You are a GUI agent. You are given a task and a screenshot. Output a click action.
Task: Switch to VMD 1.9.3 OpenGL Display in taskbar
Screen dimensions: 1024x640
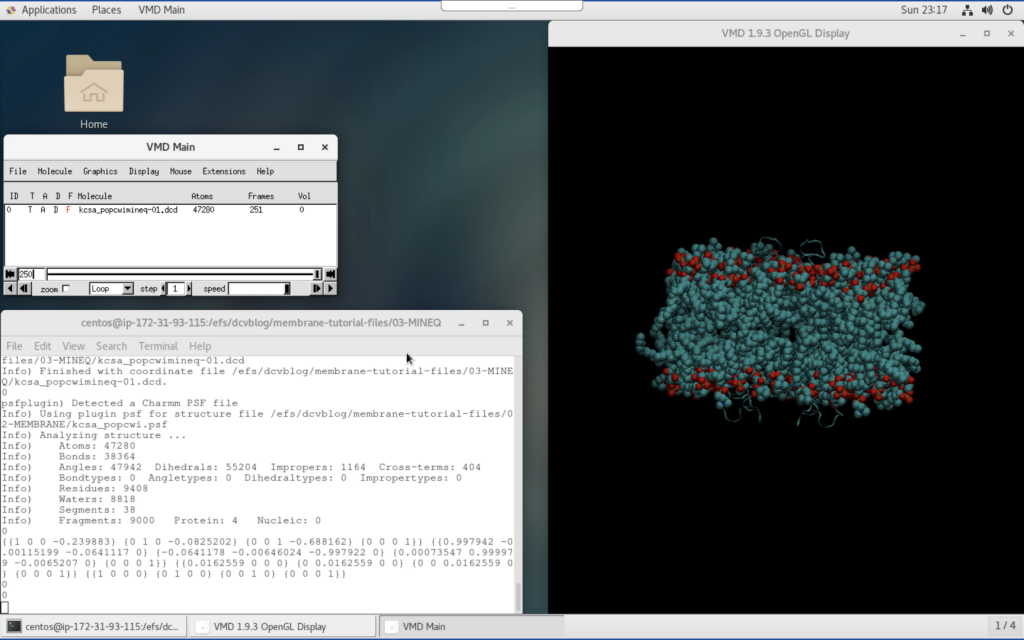tap(282, 626)
